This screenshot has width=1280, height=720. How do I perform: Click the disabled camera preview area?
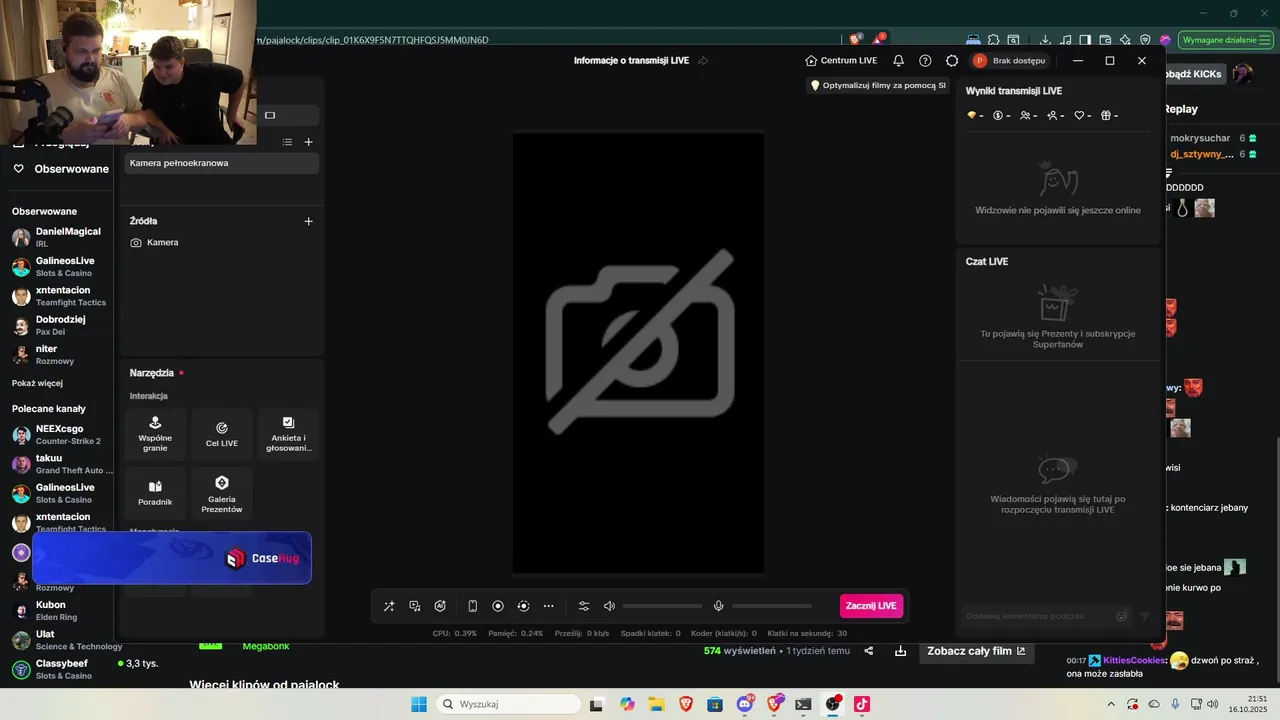(x=638, y=354)
